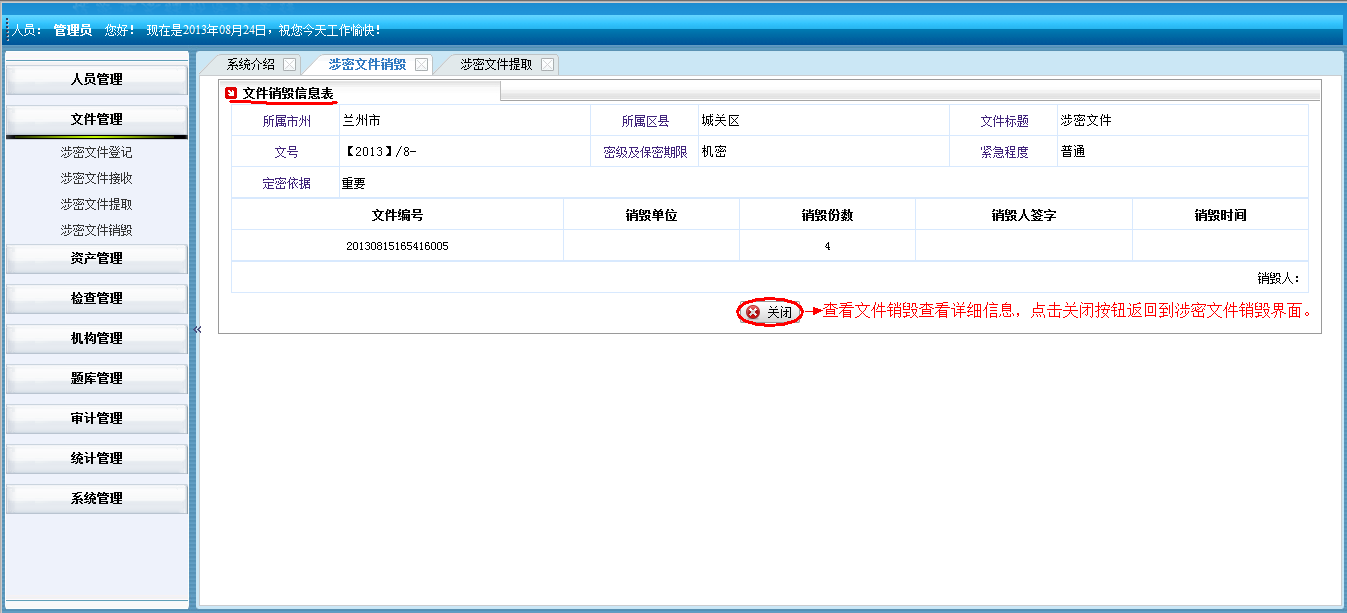
Task: Click the red arrow icon beside 文件销毁信息表
Action: coord(231,93)
